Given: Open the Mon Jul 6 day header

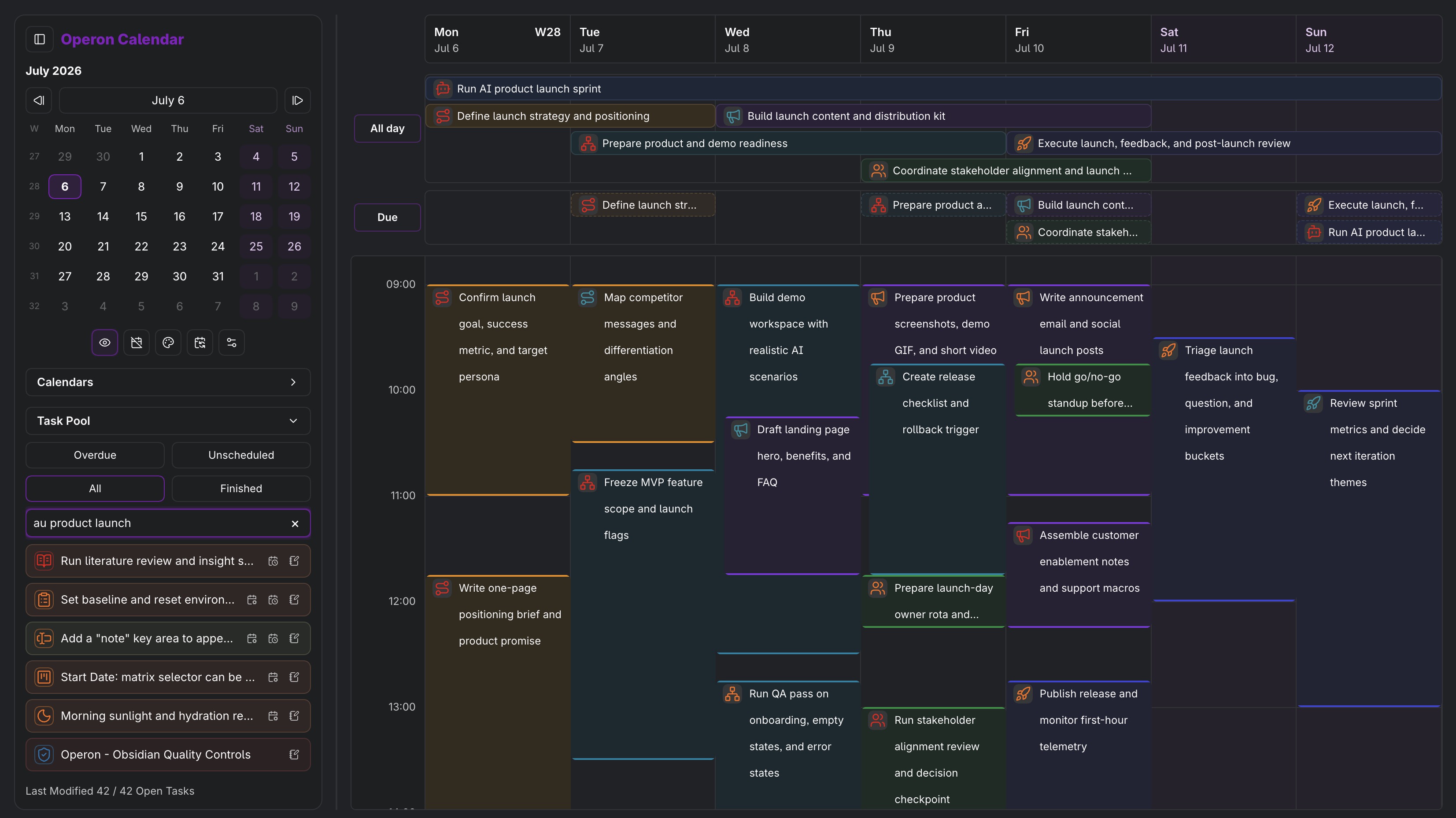Looking at the screenshot, I should tap(497, 40).
